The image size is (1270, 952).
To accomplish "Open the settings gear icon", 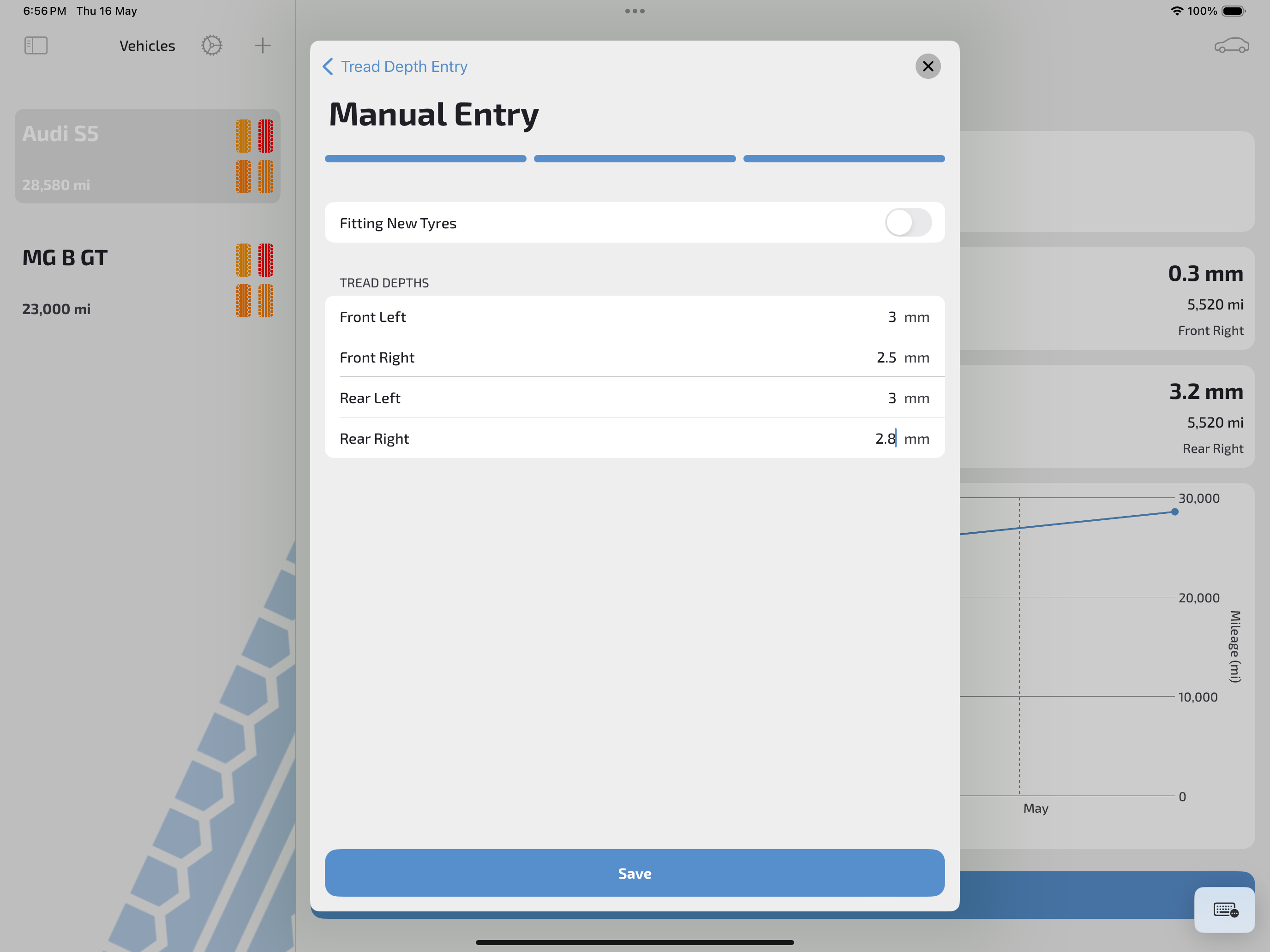I will point(211,45).
